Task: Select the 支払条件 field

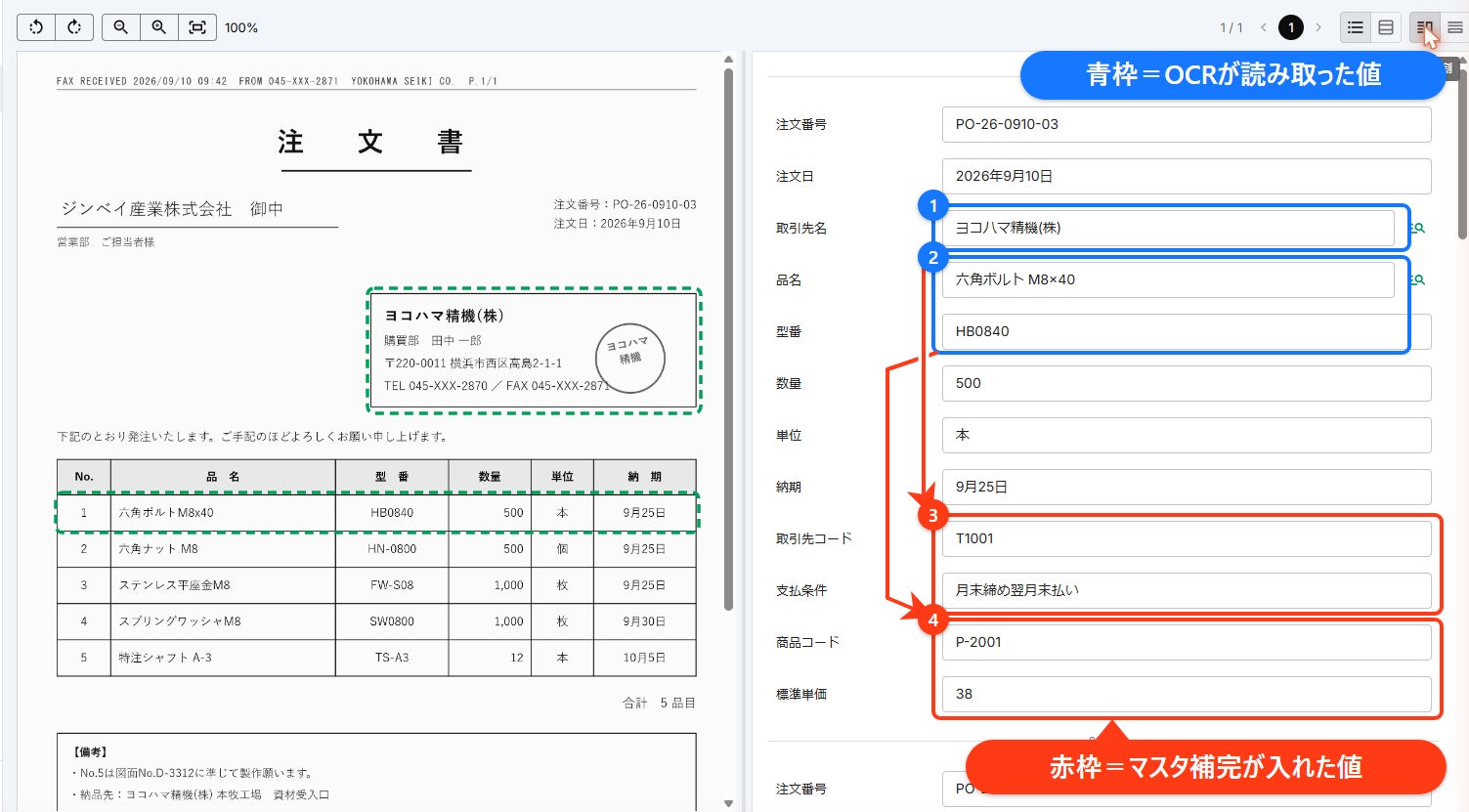Action: 1187,590
